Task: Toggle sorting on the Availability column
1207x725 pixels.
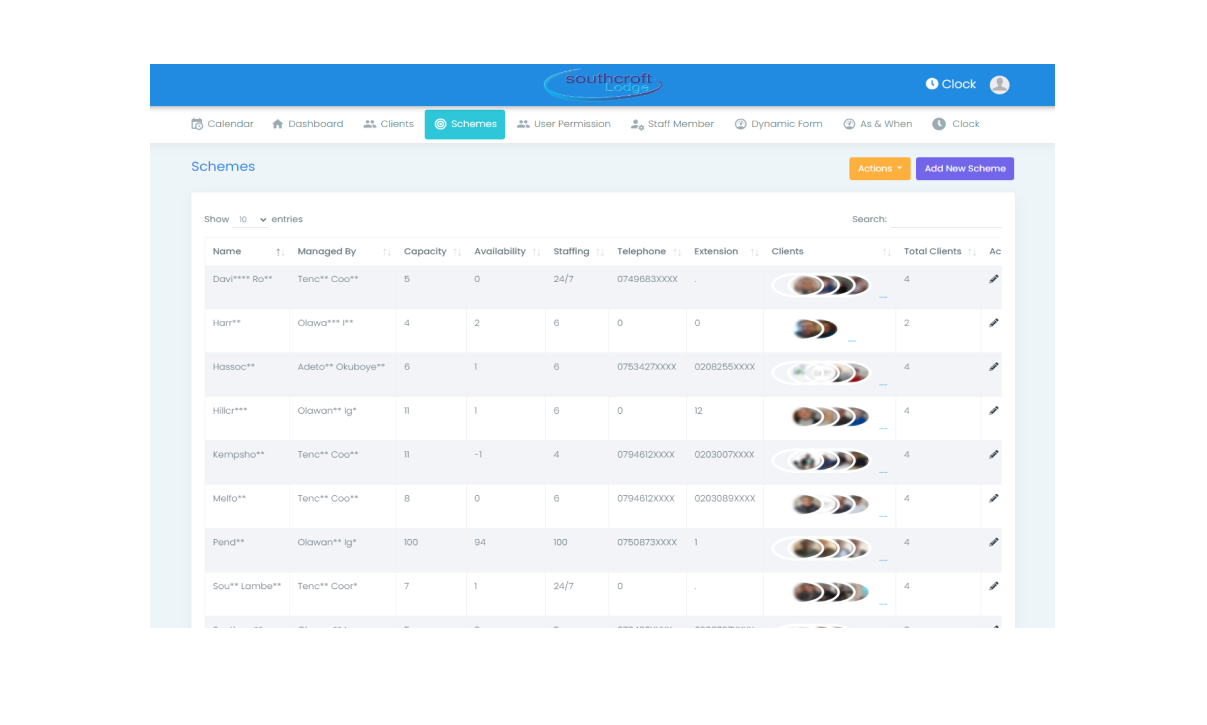Action: [x=507, y=252]
